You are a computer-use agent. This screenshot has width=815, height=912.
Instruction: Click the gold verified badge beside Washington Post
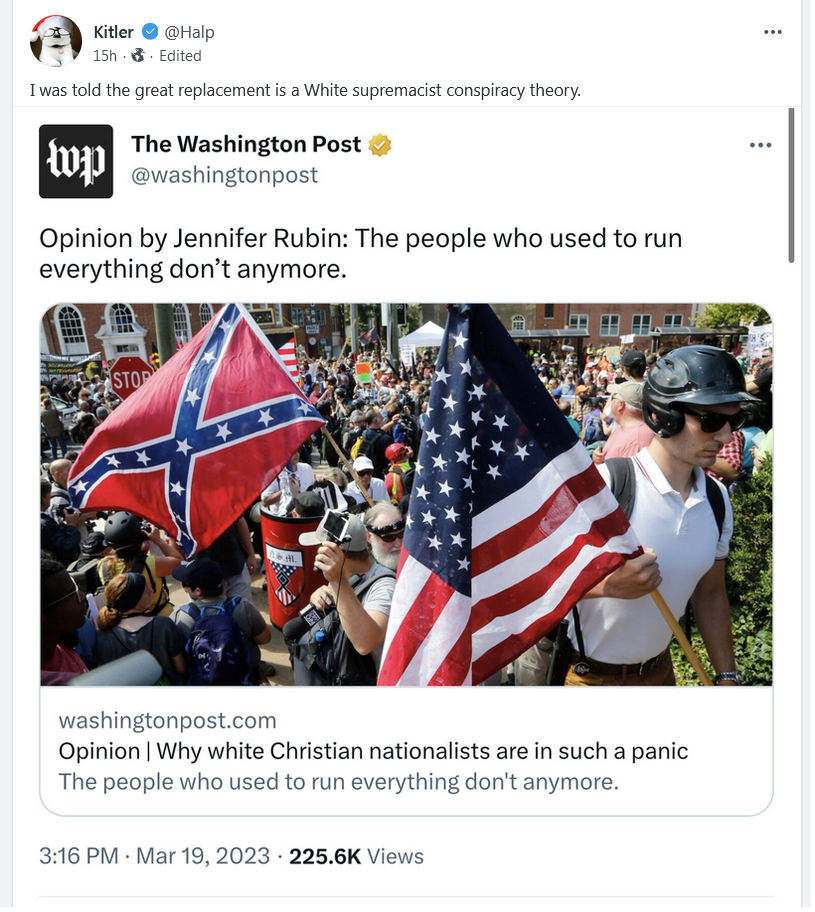click(x=379, y=145)
